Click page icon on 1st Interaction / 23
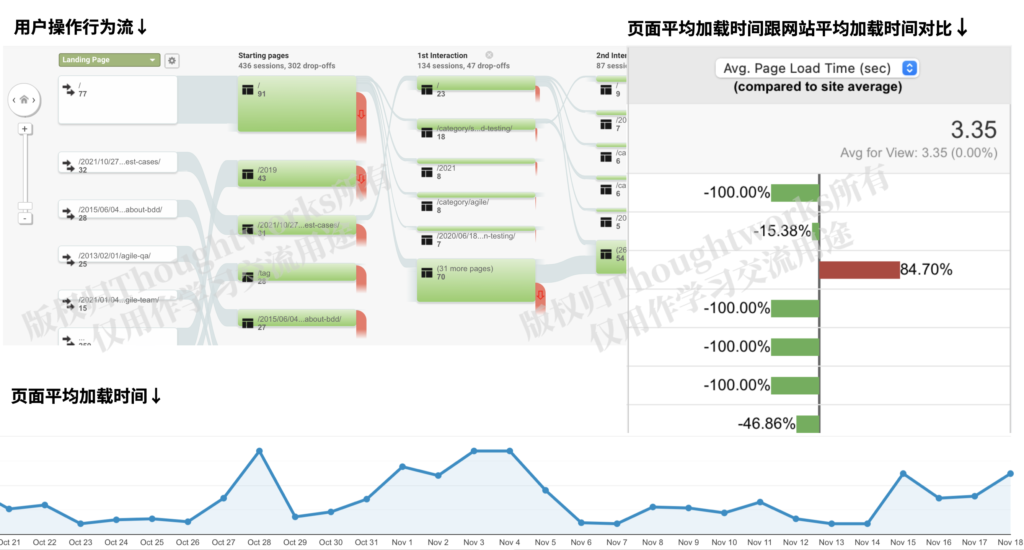The height and width of the screenshot is (550, 1024). [426, 89]
